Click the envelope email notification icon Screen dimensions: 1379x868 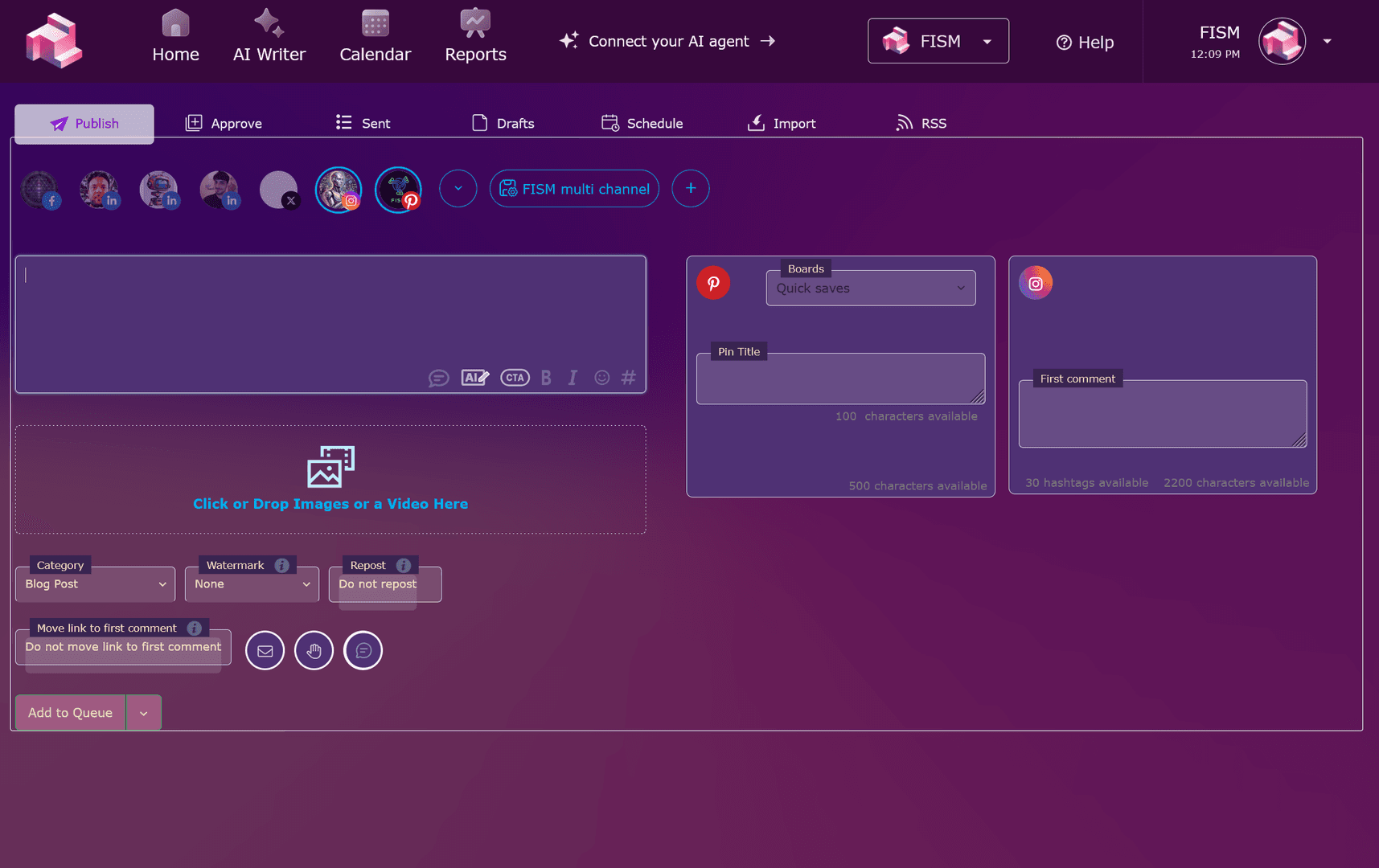(x=265, y=650)
